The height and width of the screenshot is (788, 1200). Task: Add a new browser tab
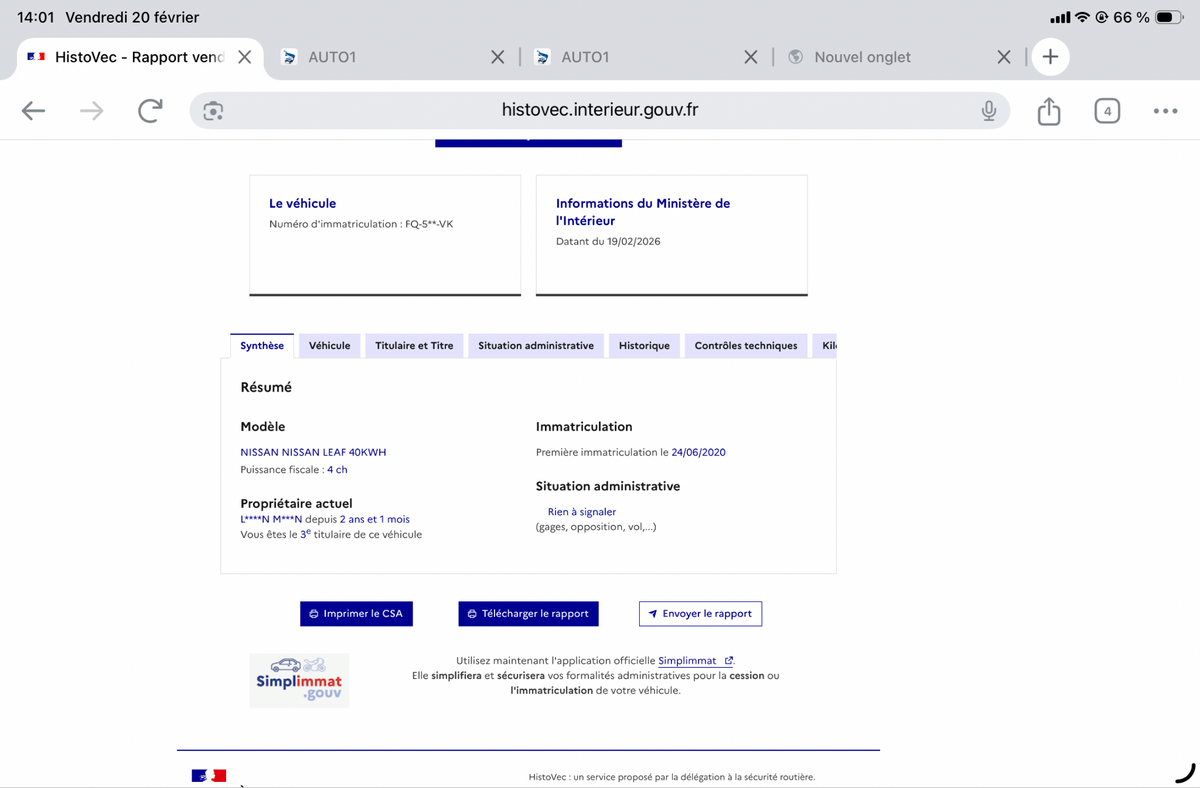click(1050, 57)
